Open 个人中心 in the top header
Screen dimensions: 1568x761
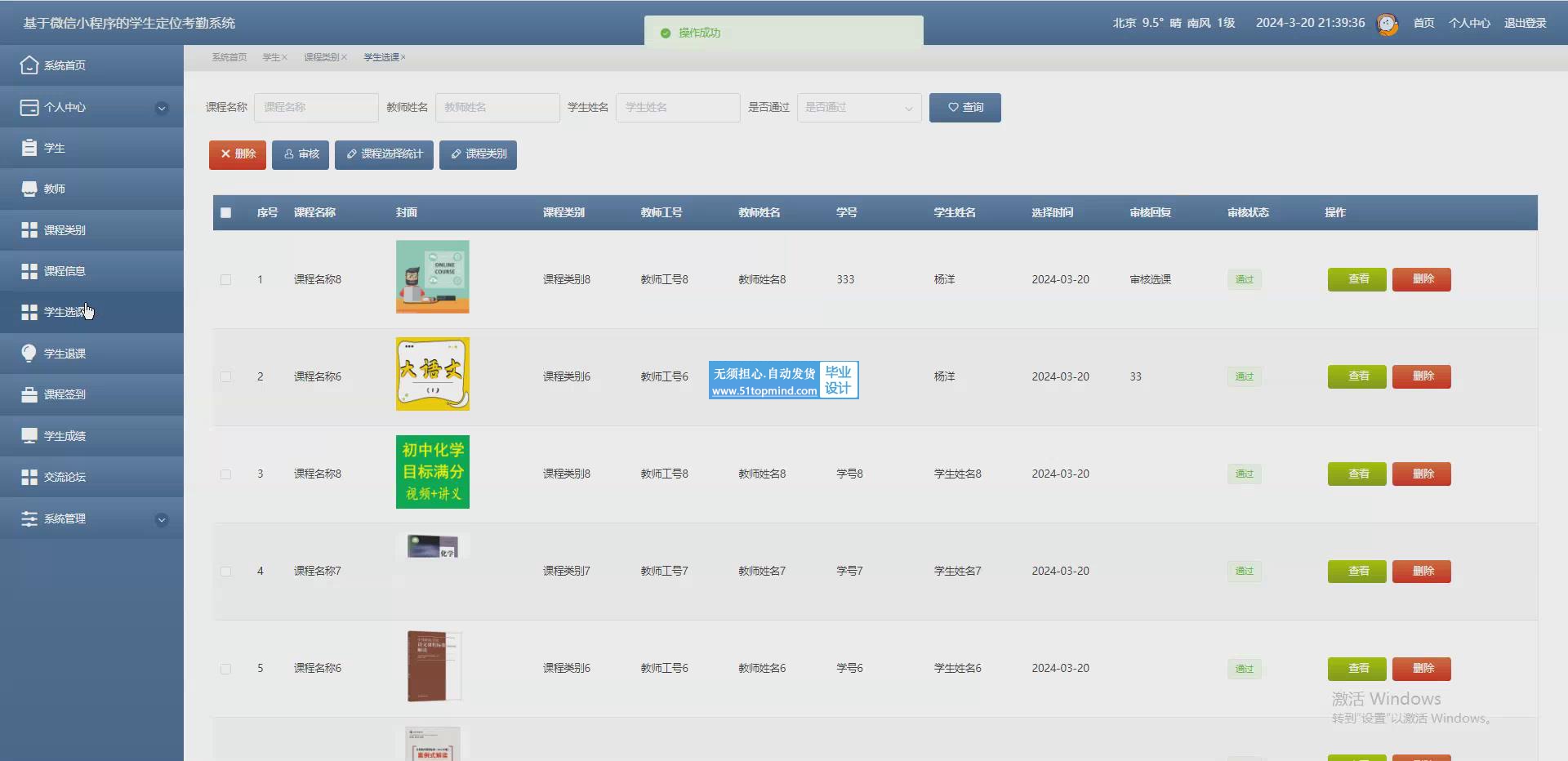click(1469, 23)
